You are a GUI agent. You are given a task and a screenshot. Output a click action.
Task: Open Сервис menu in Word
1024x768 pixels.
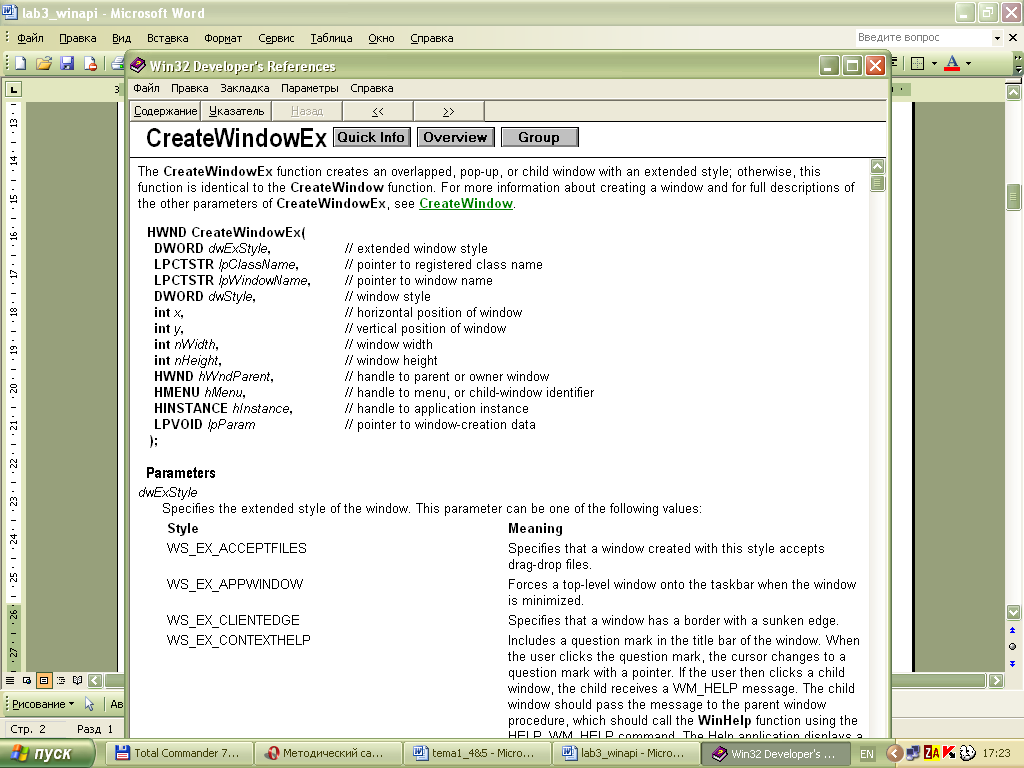pos(276,38)
